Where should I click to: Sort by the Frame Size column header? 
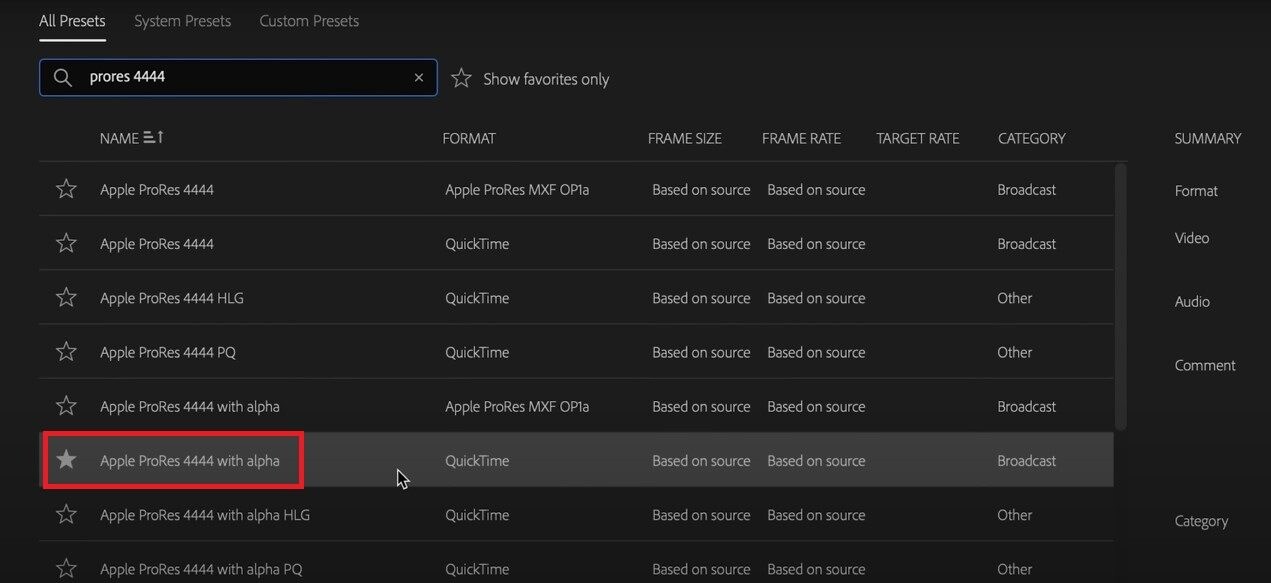tap(685, 139)
